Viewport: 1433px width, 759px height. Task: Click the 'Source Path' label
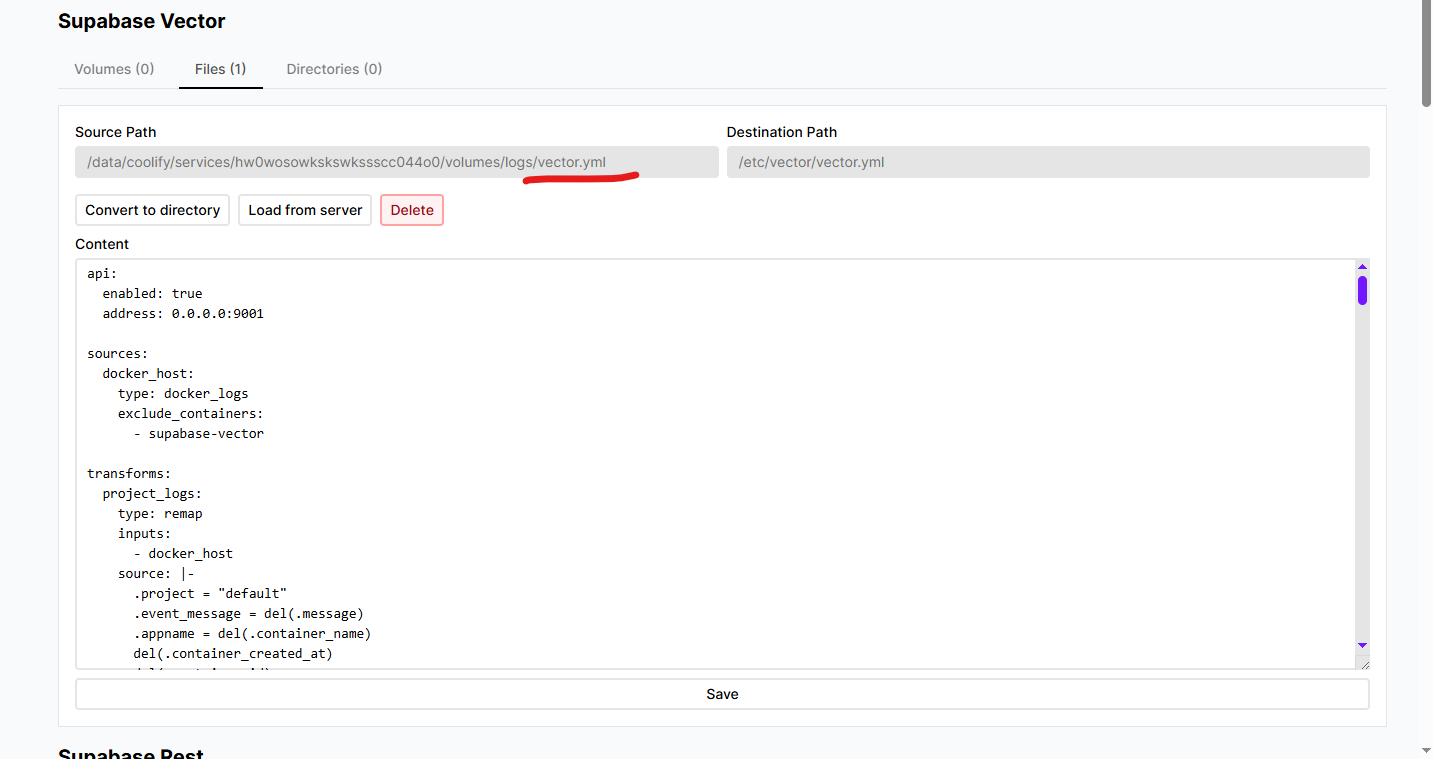(116, 132)
